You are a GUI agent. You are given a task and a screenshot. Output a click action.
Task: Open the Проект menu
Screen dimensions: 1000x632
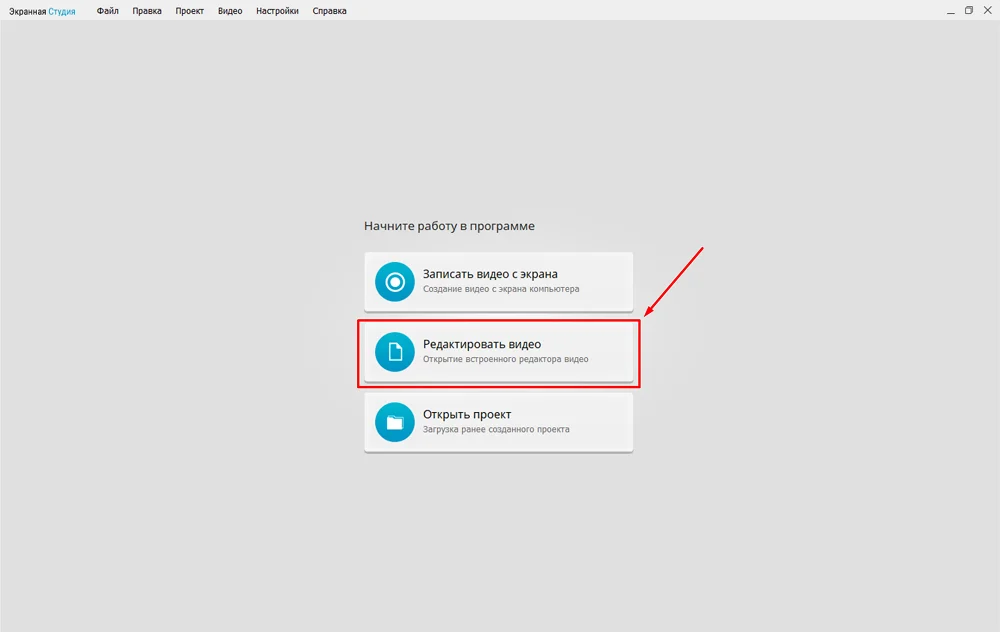tap(189, 11)
